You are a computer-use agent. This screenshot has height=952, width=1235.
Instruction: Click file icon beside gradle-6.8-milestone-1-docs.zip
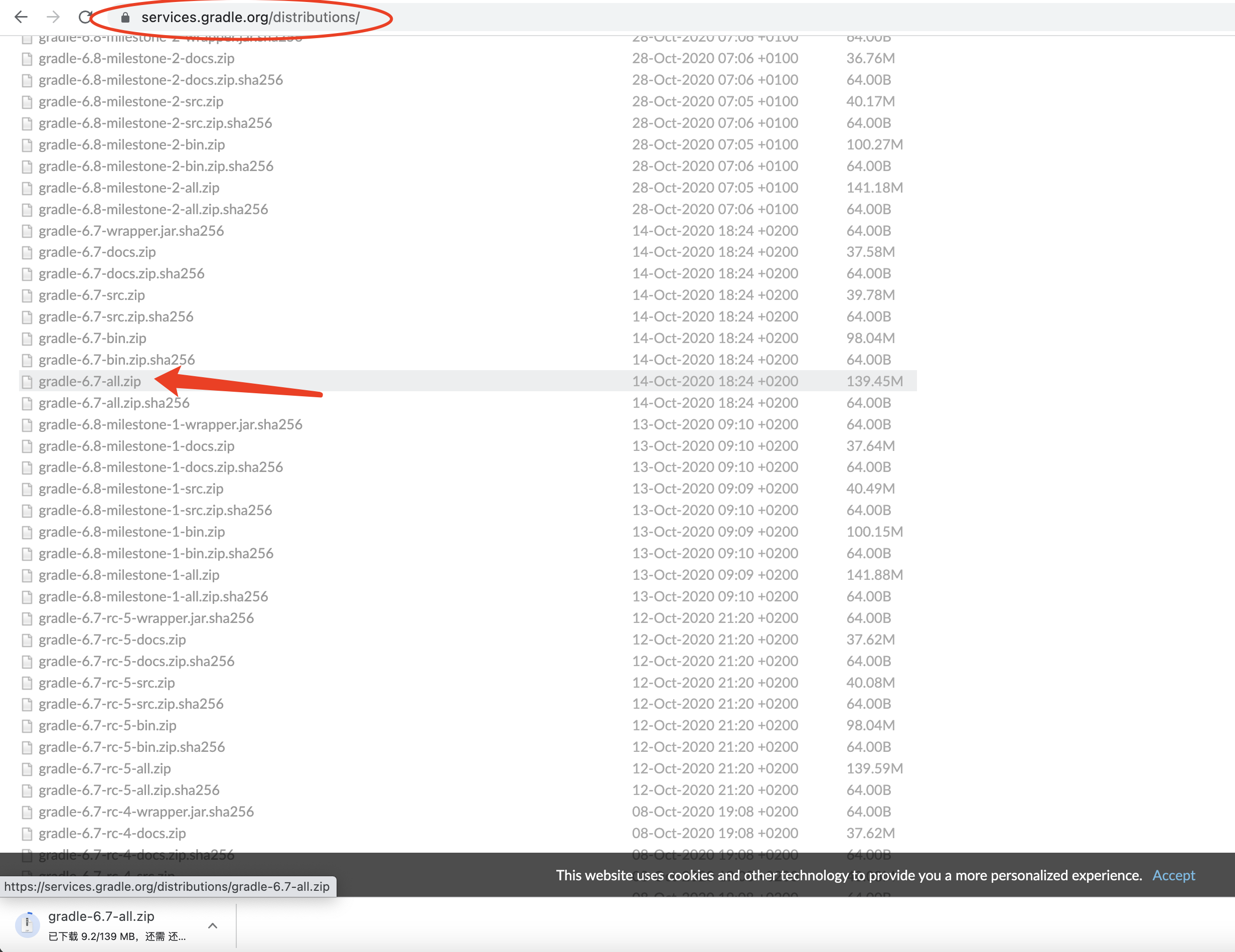click(27, 446)
